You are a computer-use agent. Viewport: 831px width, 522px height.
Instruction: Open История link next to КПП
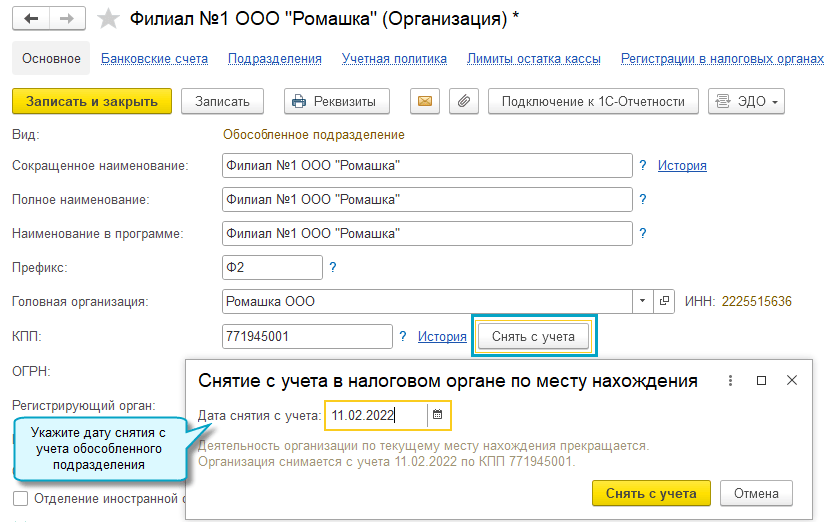pyautogui.click(x=442, y=336)
